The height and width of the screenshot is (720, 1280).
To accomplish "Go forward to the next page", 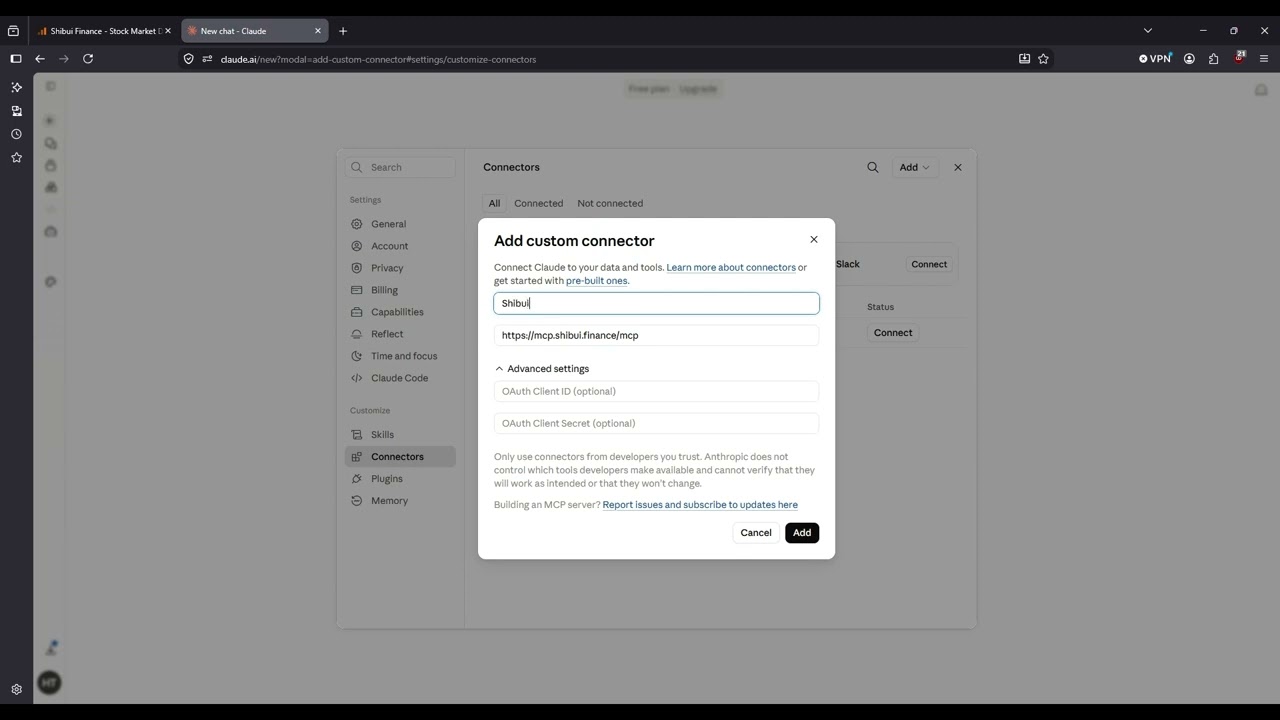I will point(64,59).
